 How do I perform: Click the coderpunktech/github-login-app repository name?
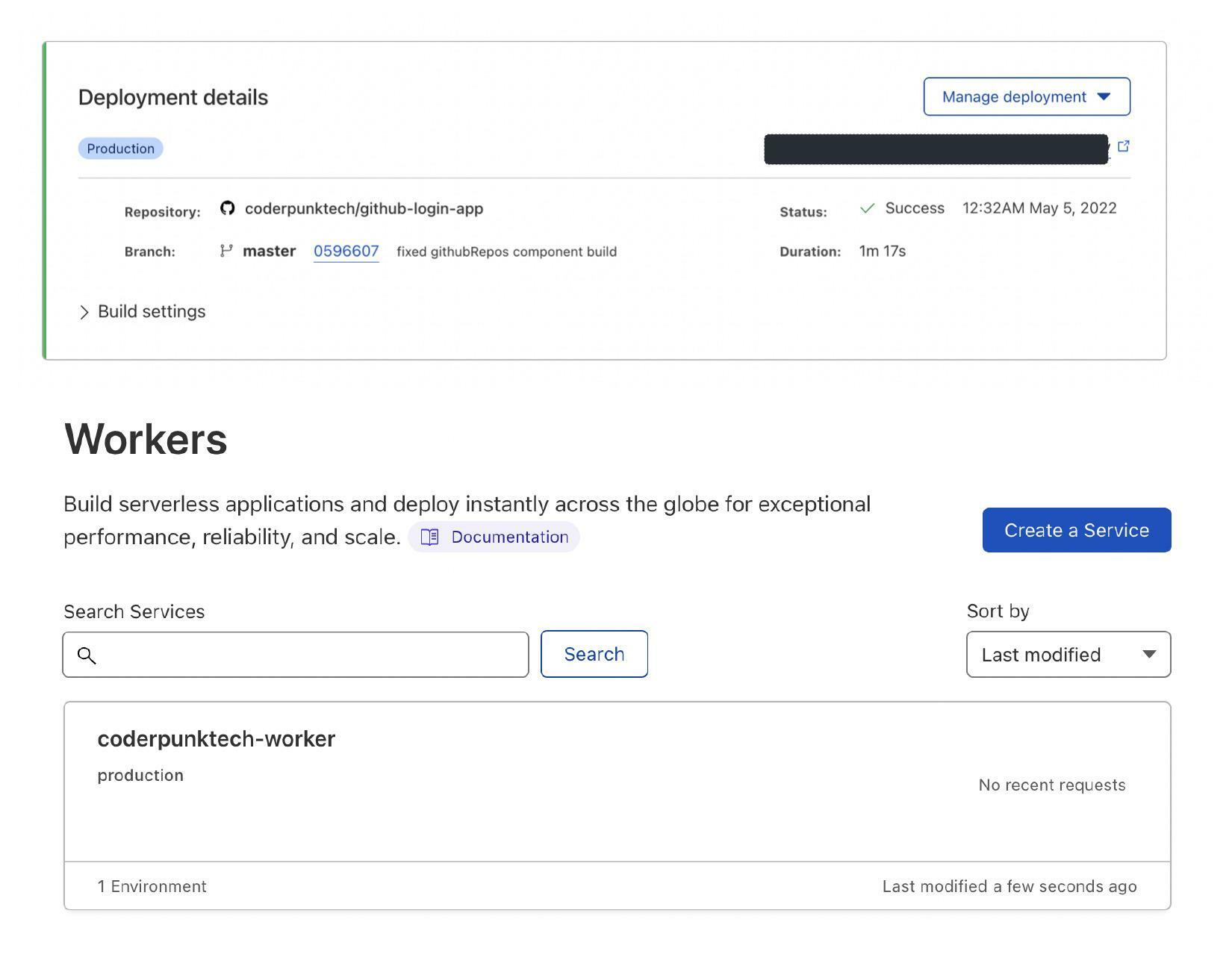pos(364,209)
